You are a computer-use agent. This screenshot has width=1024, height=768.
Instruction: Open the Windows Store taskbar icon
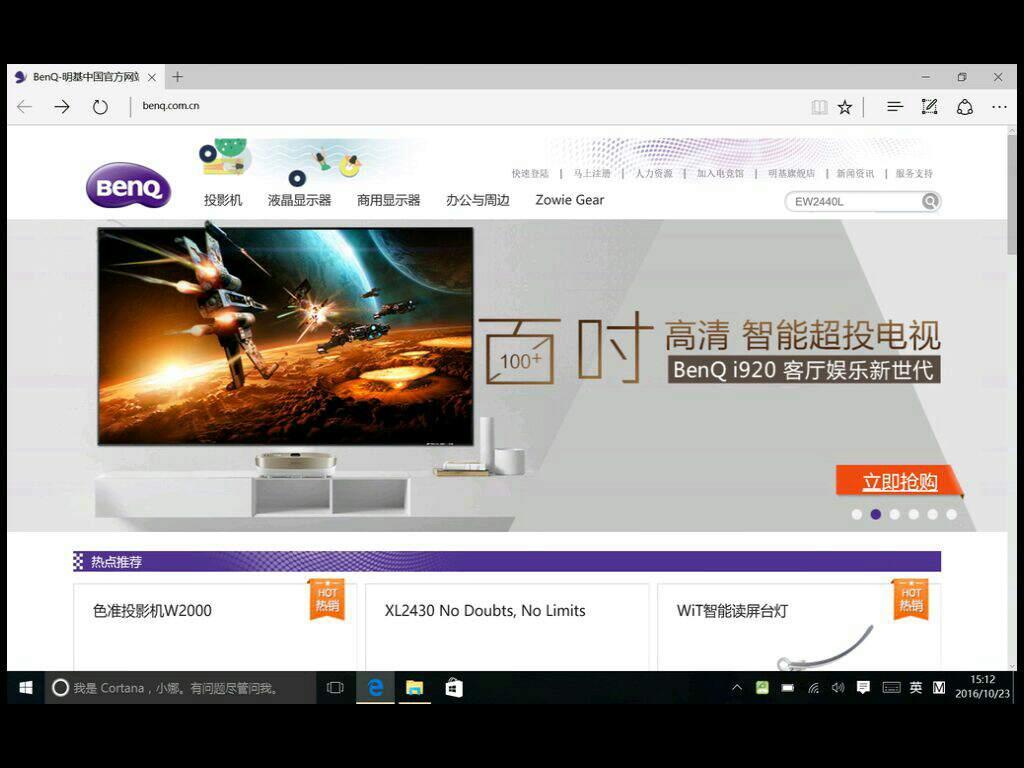[x=454, y=688]
